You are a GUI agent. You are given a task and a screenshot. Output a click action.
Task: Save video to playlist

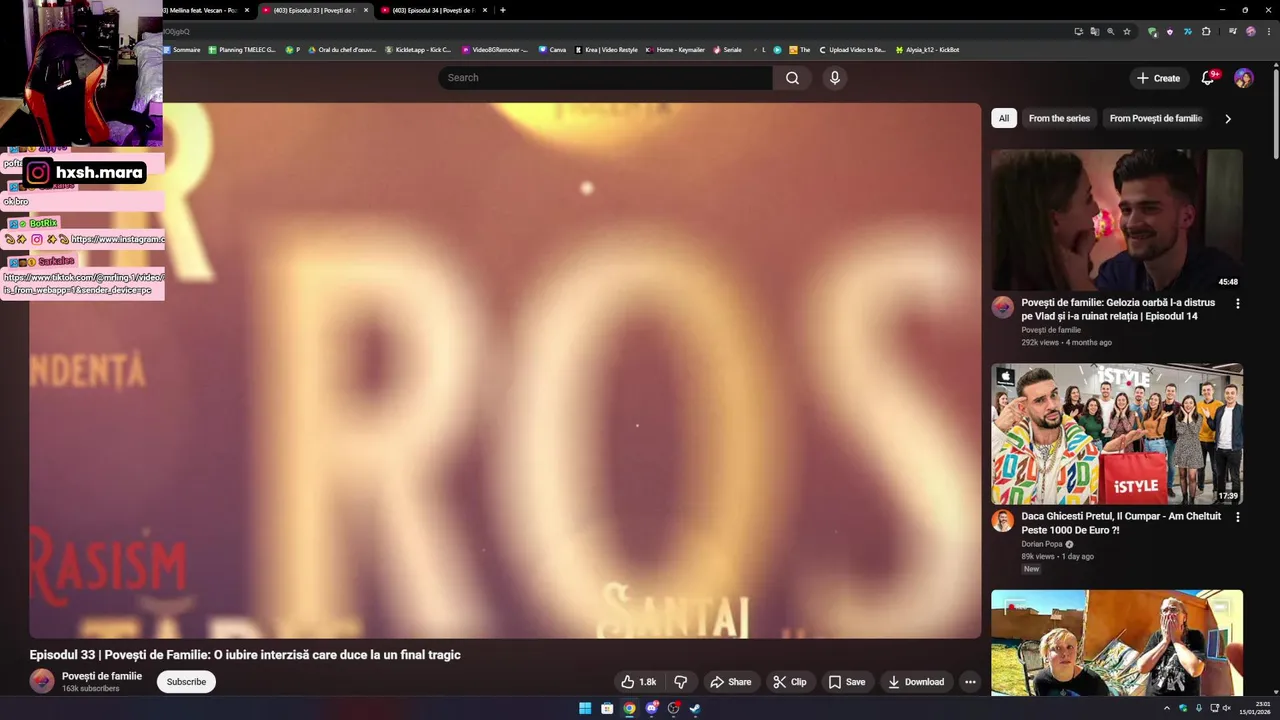pos(847,682)
